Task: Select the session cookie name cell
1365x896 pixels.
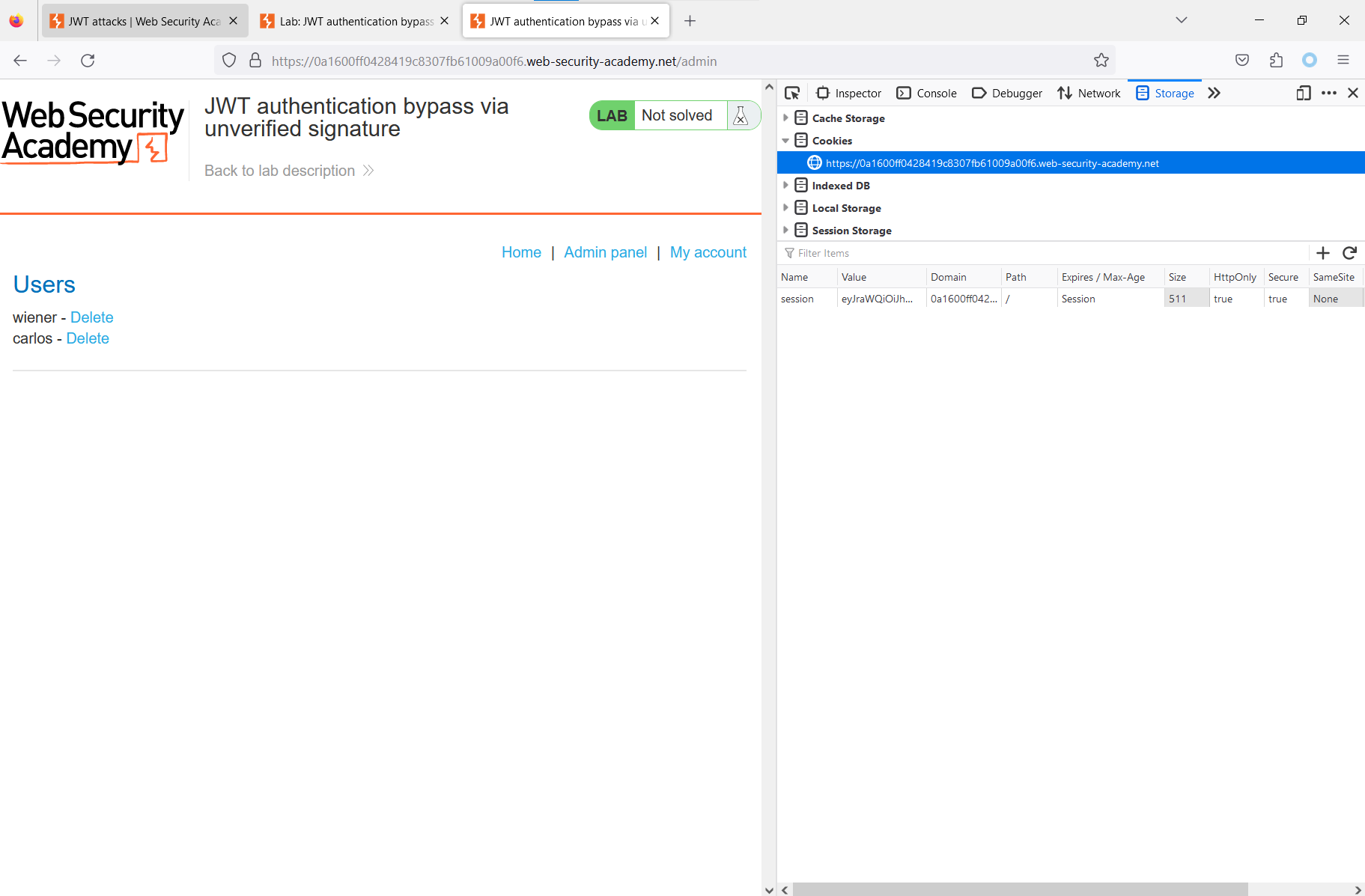Action: click(807, 299)
